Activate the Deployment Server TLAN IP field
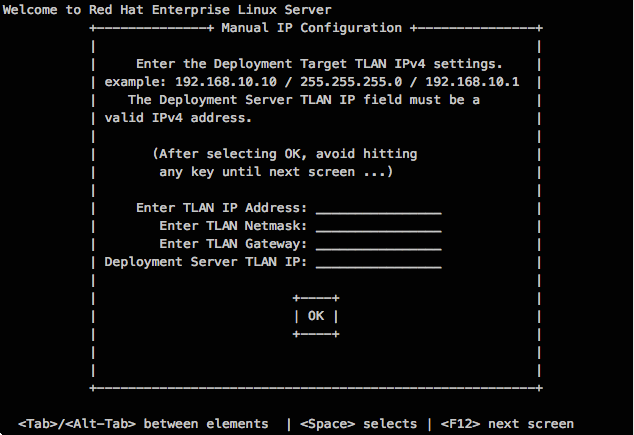 pos(378,262)
